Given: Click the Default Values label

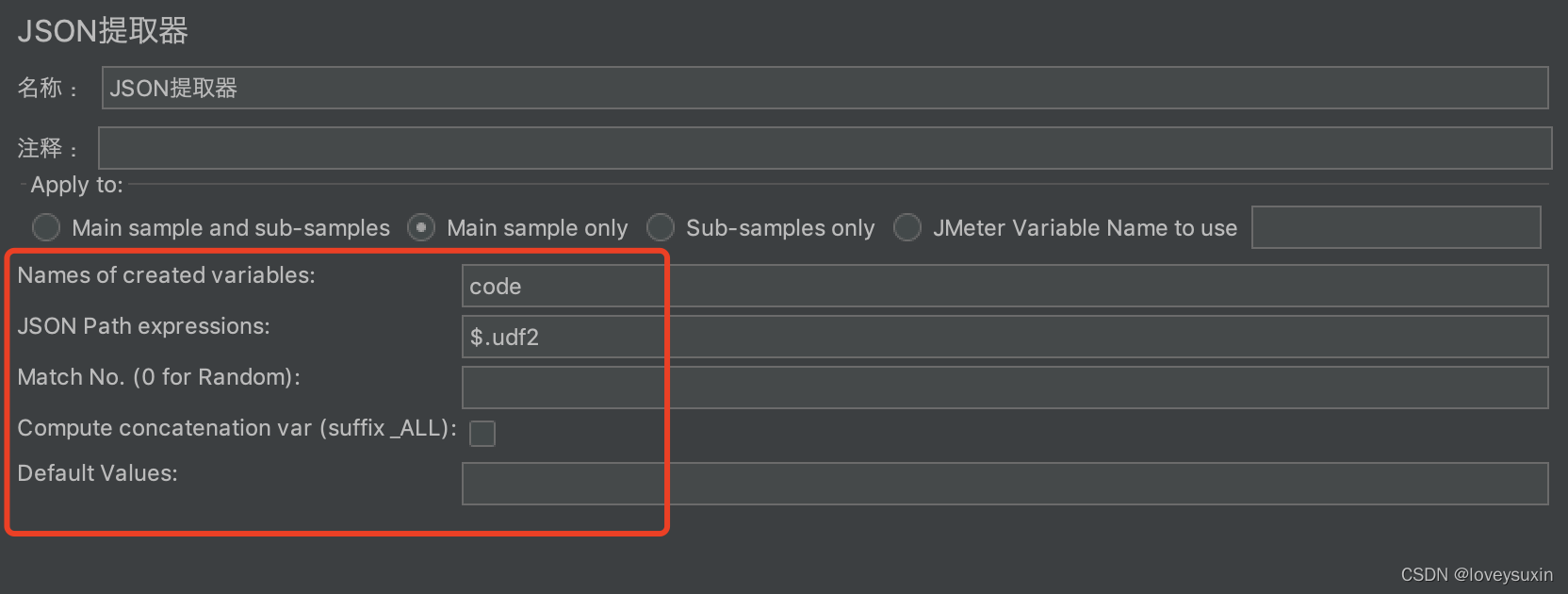Looking at the screenshot, I should click(x=97, y=472).
